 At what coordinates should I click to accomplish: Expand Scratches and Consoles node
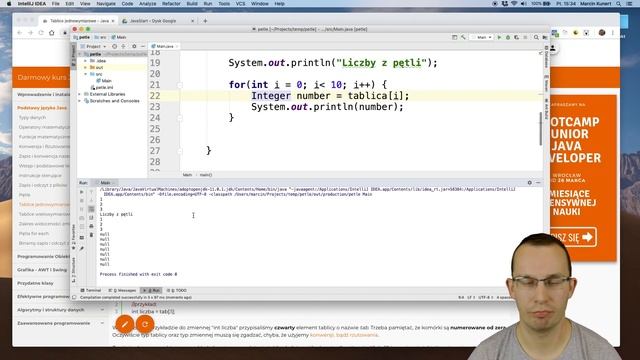point(80,101)
